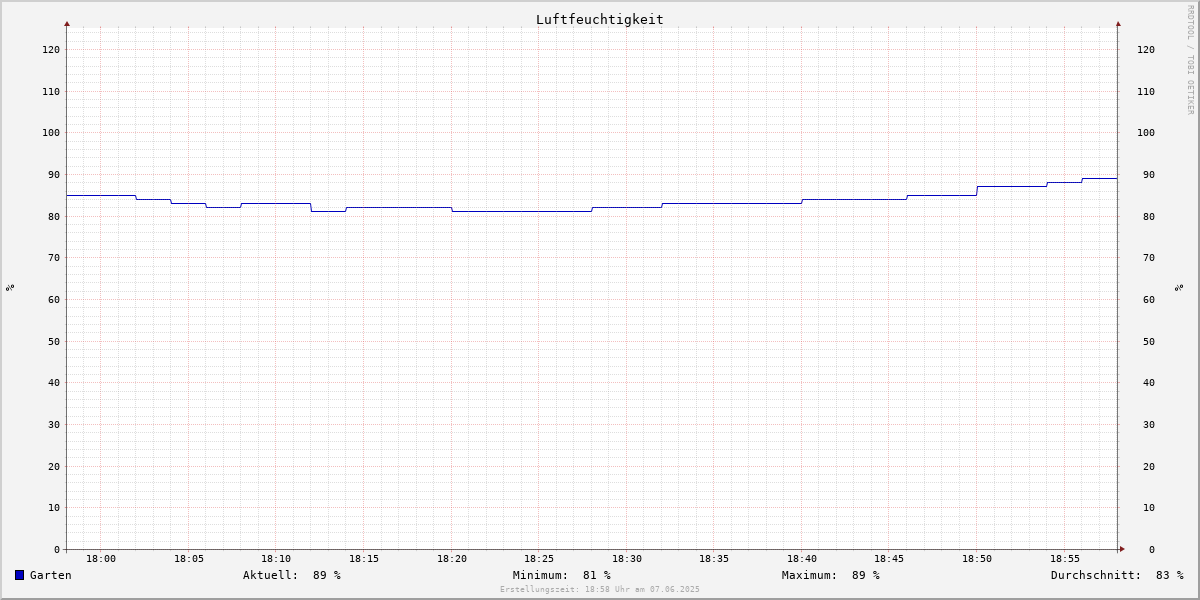Click the left axis 100 label
The width and height of the screenshot is (1200, 600).
tap(51, 132)
